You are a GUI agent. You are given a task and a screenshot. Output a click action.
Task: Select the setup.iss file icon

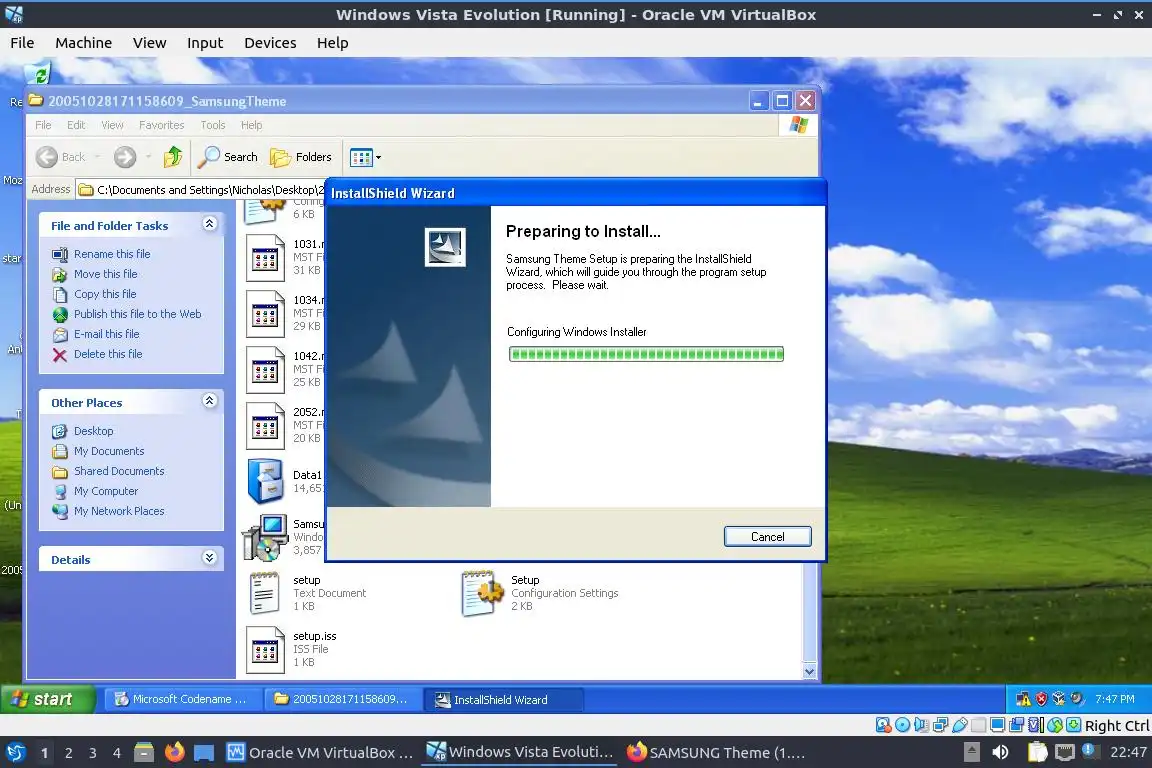pos(264,650)
